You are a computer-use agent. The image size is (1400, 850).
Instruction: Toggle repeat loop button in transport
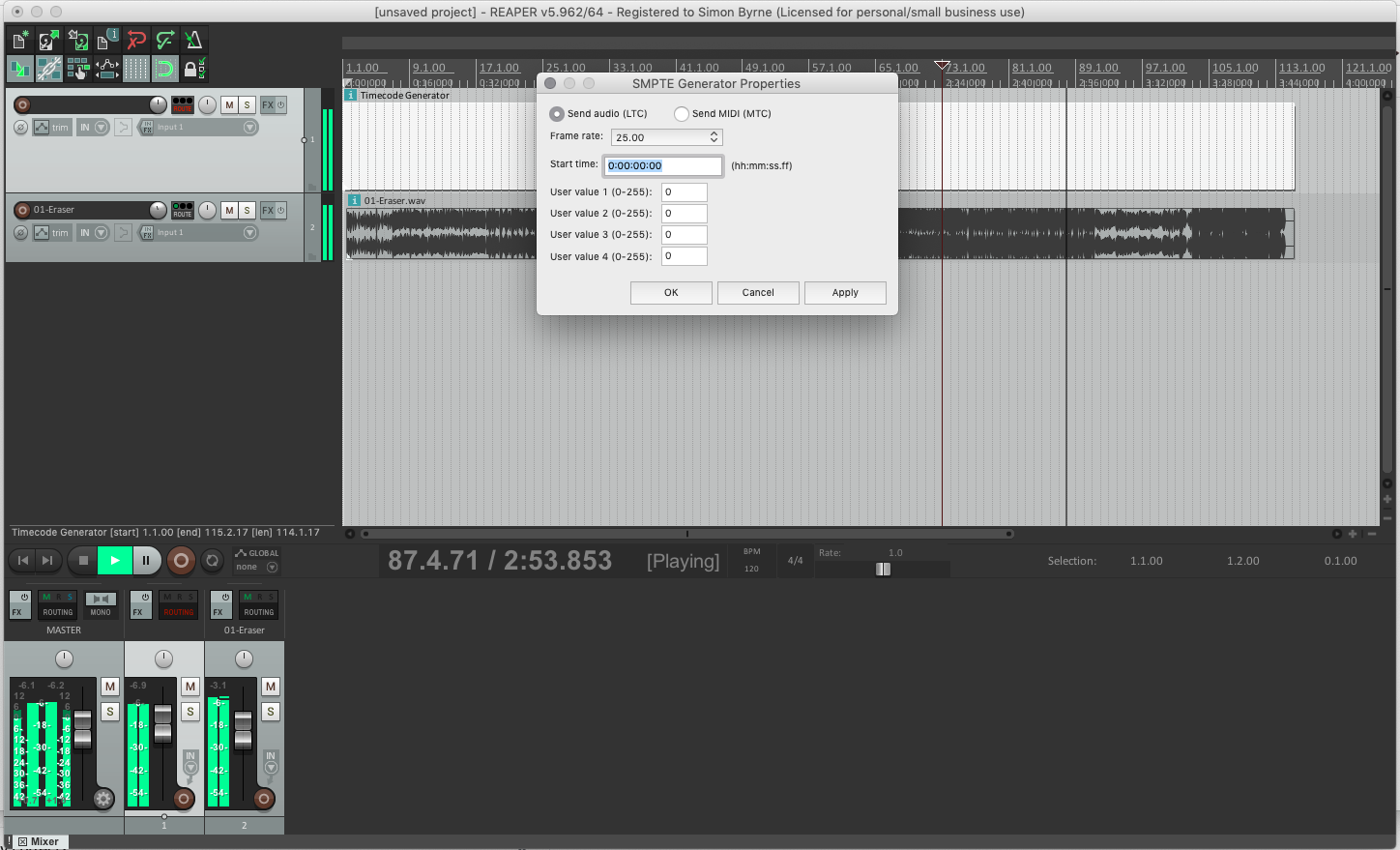click(213, 560)
